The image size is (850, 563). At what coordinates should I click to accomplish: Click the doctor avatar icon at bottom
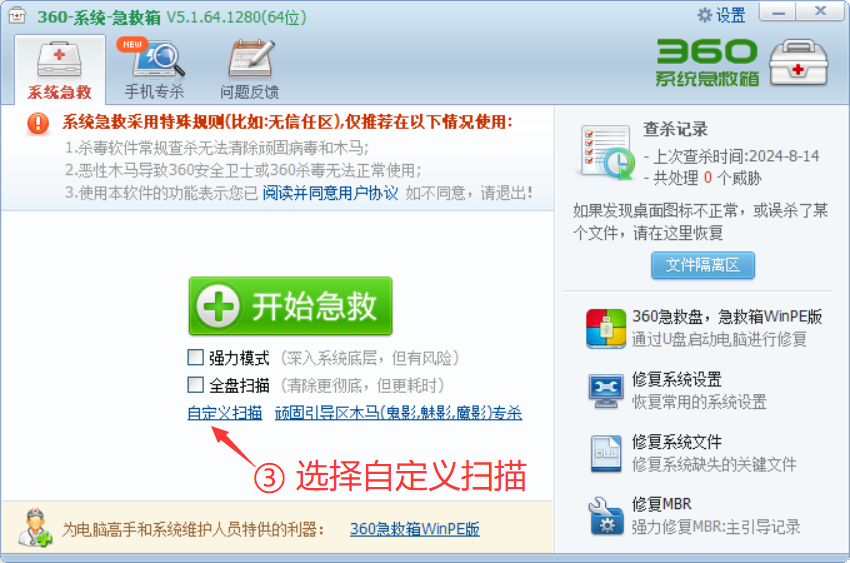(x=35, y=527)
